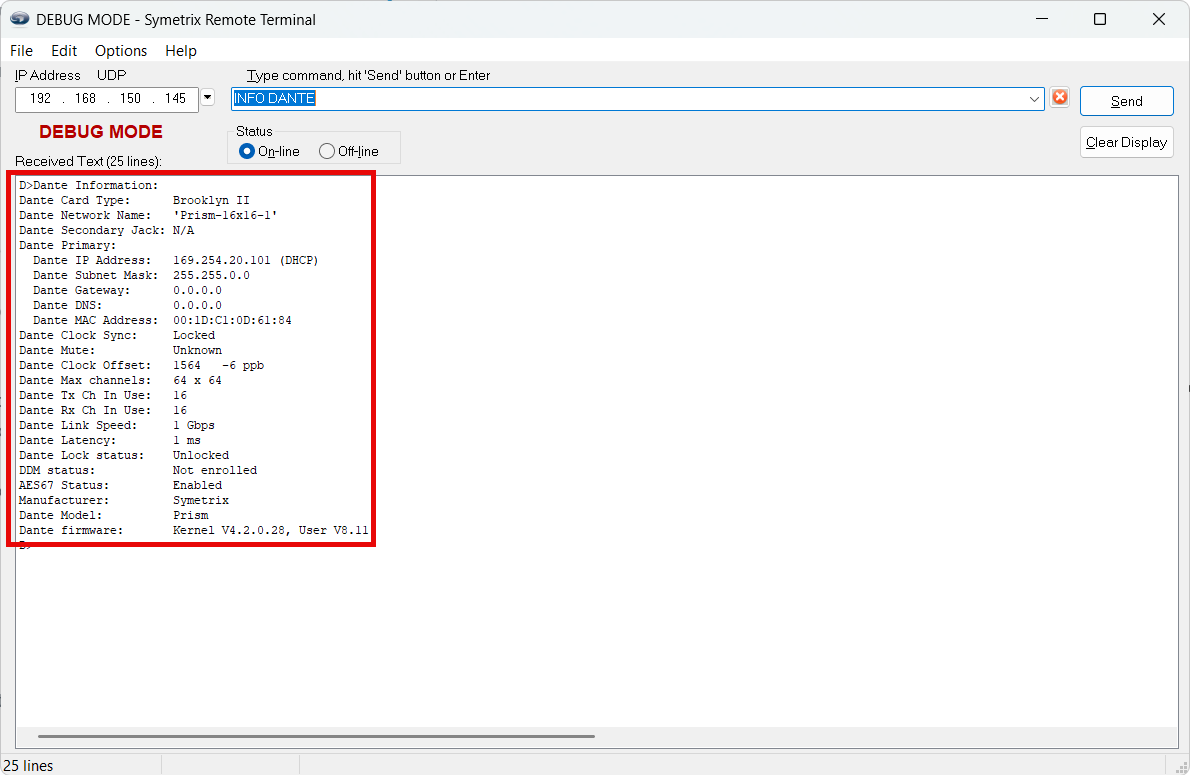Click the 'Dante Tx Ch In Use:' label

[x=85, y=395]
